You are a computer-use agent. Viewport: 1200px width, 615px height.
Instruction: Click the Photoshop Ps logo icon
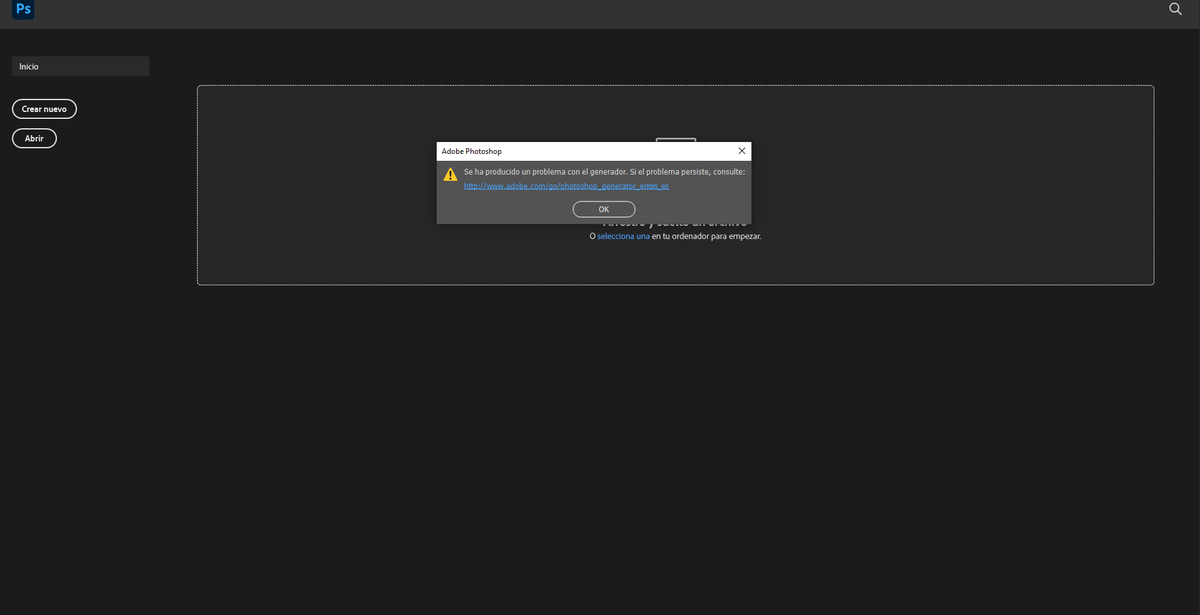click(x=23, y=10)
